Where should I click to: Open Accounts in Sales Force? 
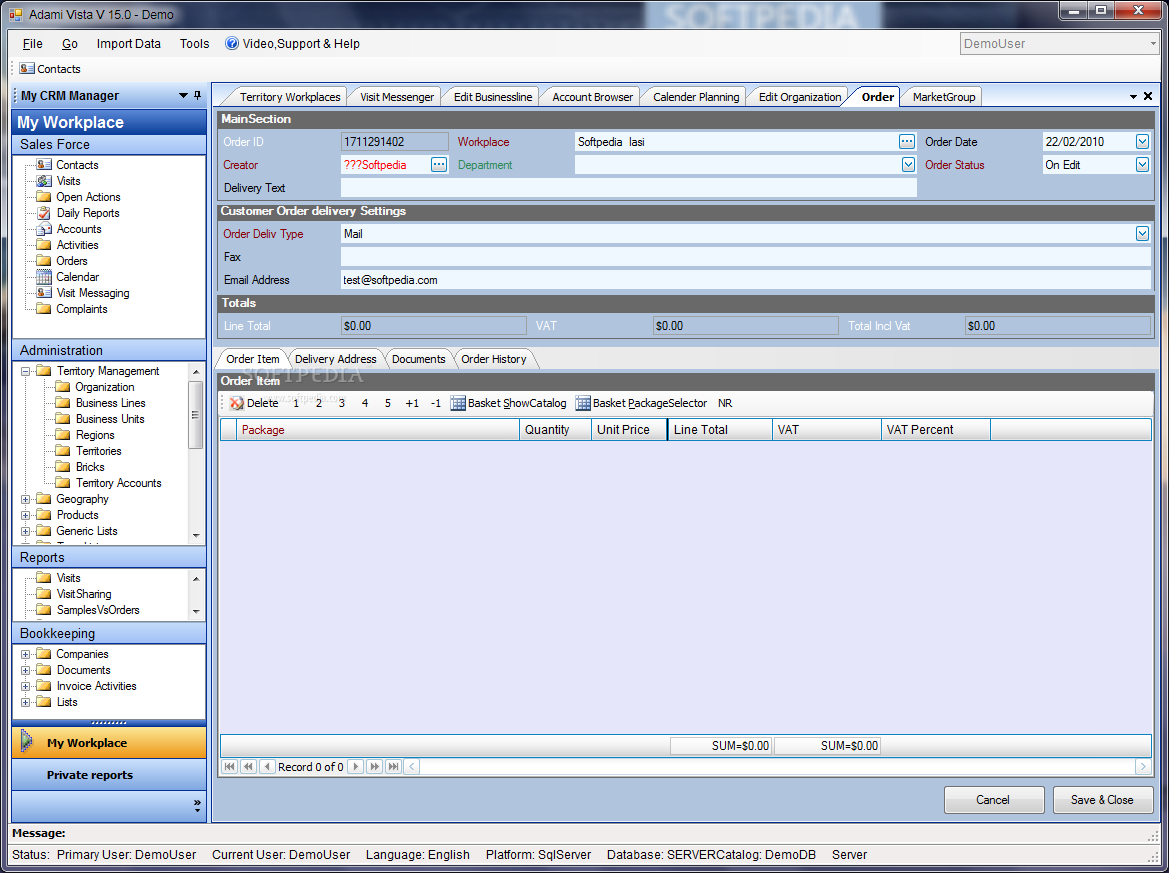(x=78, y=229)
